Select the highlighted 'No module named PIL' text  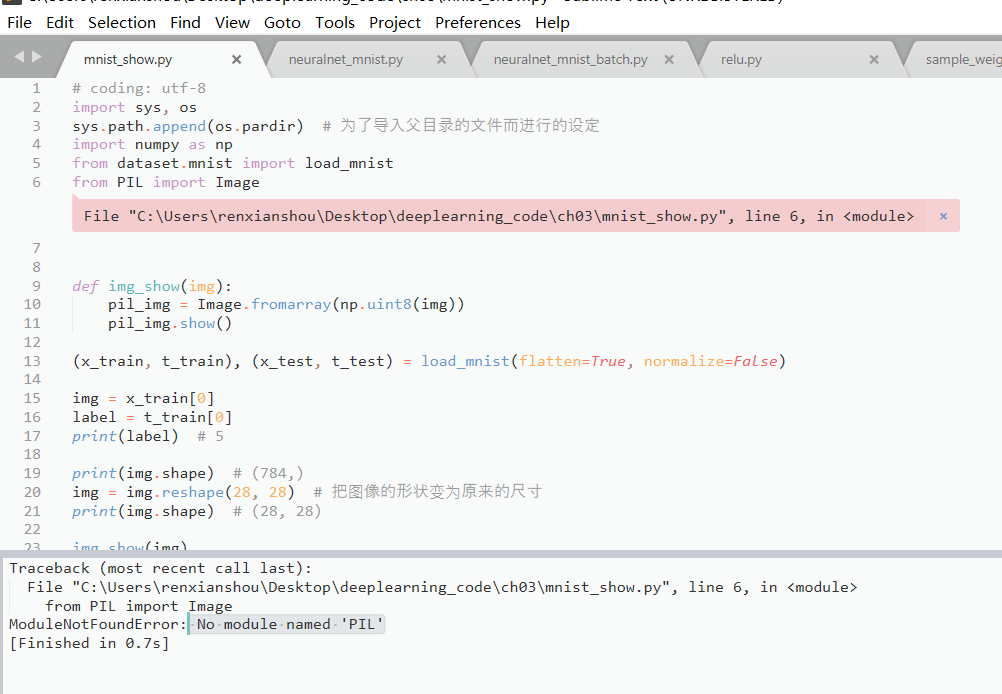tap(287, 624)
